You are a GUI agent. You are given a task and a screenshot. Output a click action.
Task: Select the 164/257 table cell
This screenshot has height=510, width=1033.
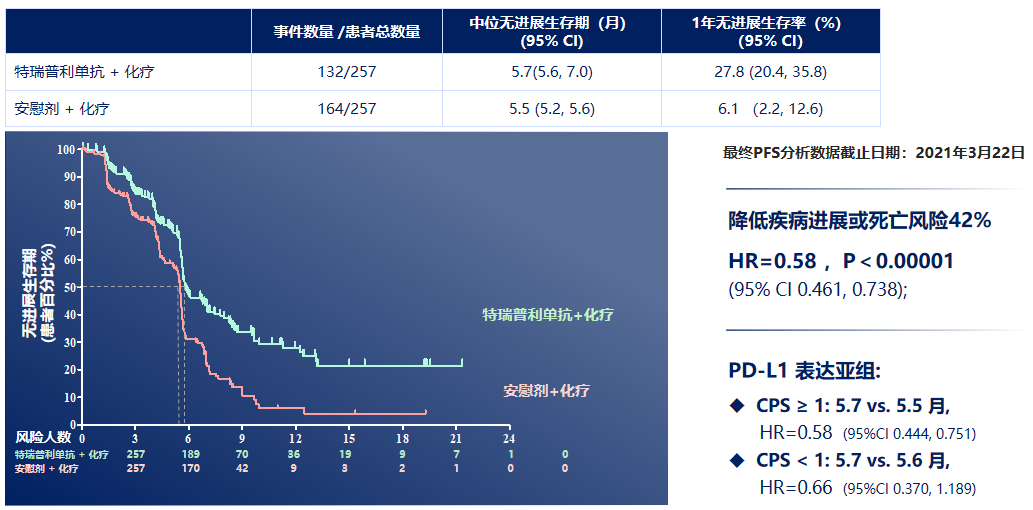[347, 109]
